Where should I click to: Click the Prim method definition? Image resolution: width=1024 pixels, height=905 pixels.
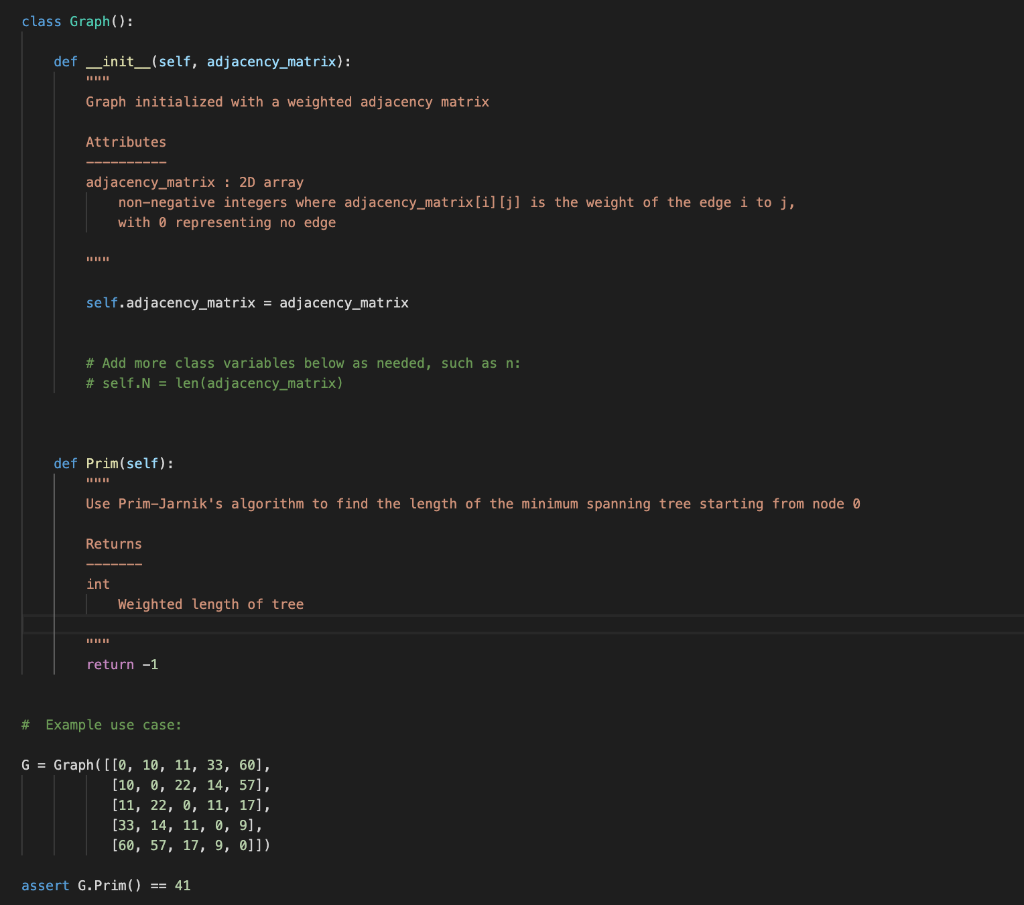101,463
